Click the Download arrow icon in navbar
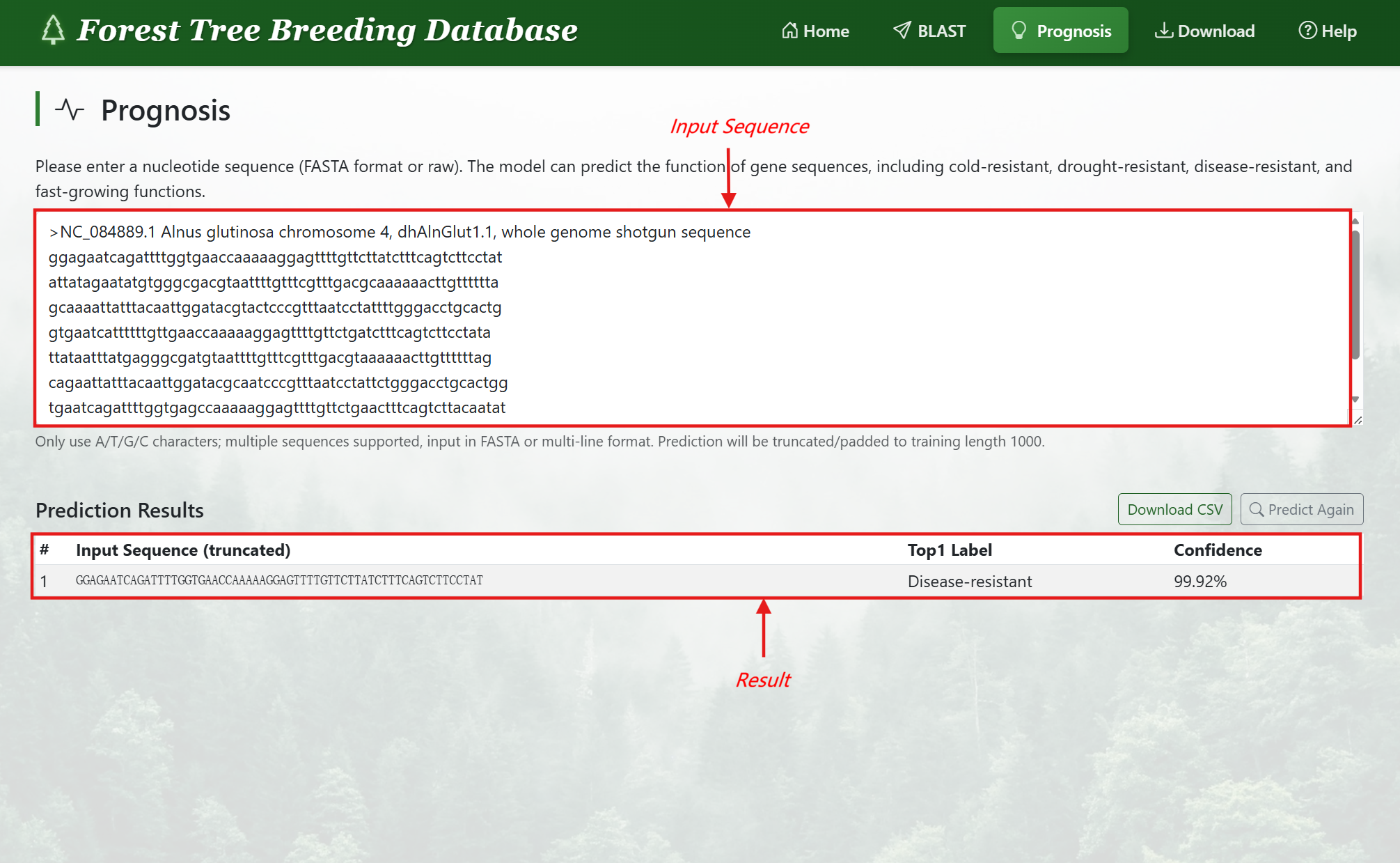This screenshot has width=1400, height=863. (x=1164, y=31)
